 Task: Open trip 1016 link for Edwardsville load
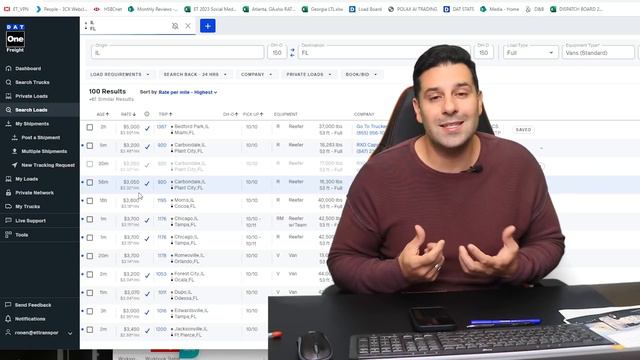162,311
